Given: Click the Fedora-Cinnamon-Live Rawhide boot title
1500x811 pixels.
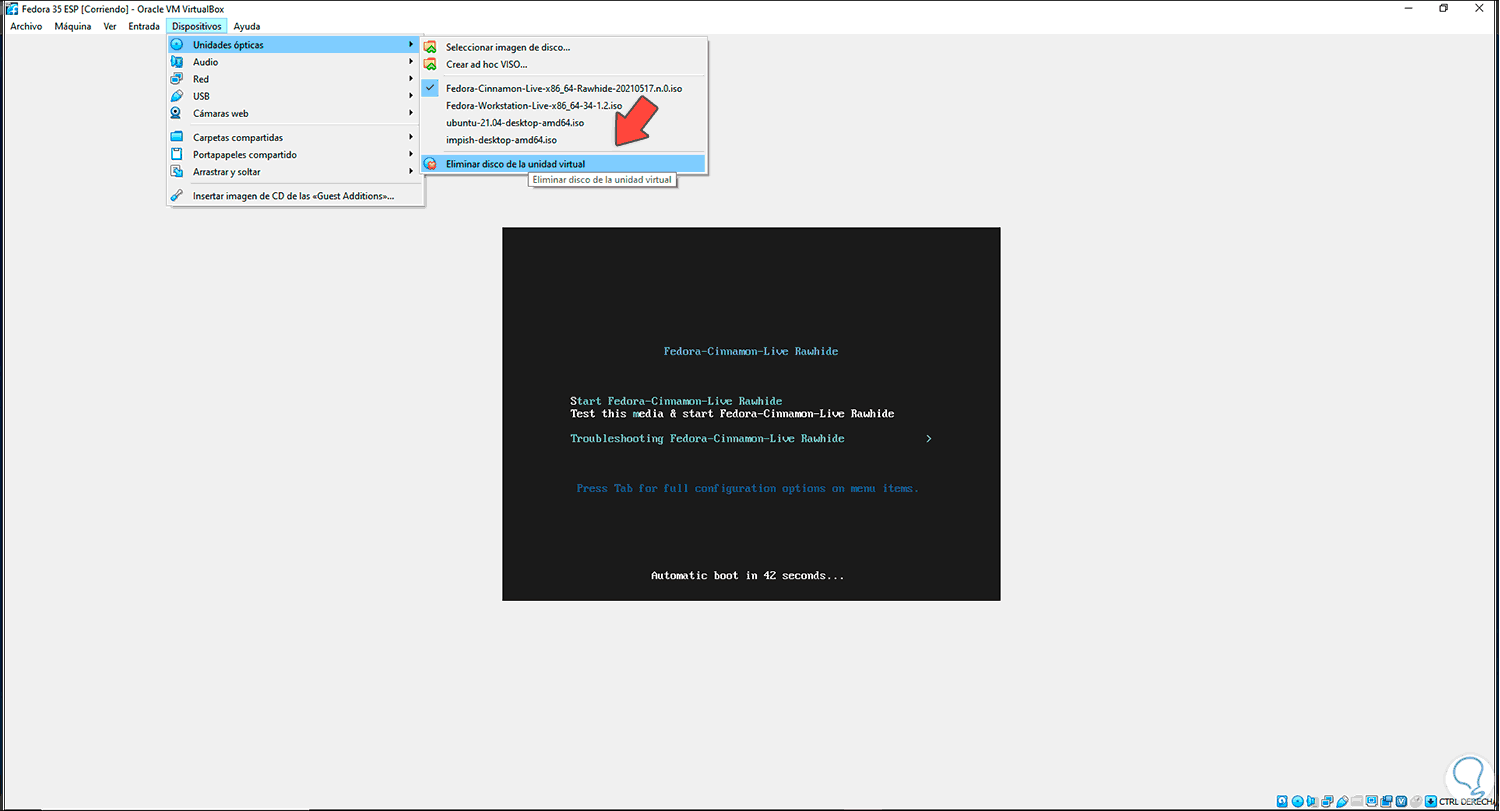Looking at the screenshot, I should point(751,351).
